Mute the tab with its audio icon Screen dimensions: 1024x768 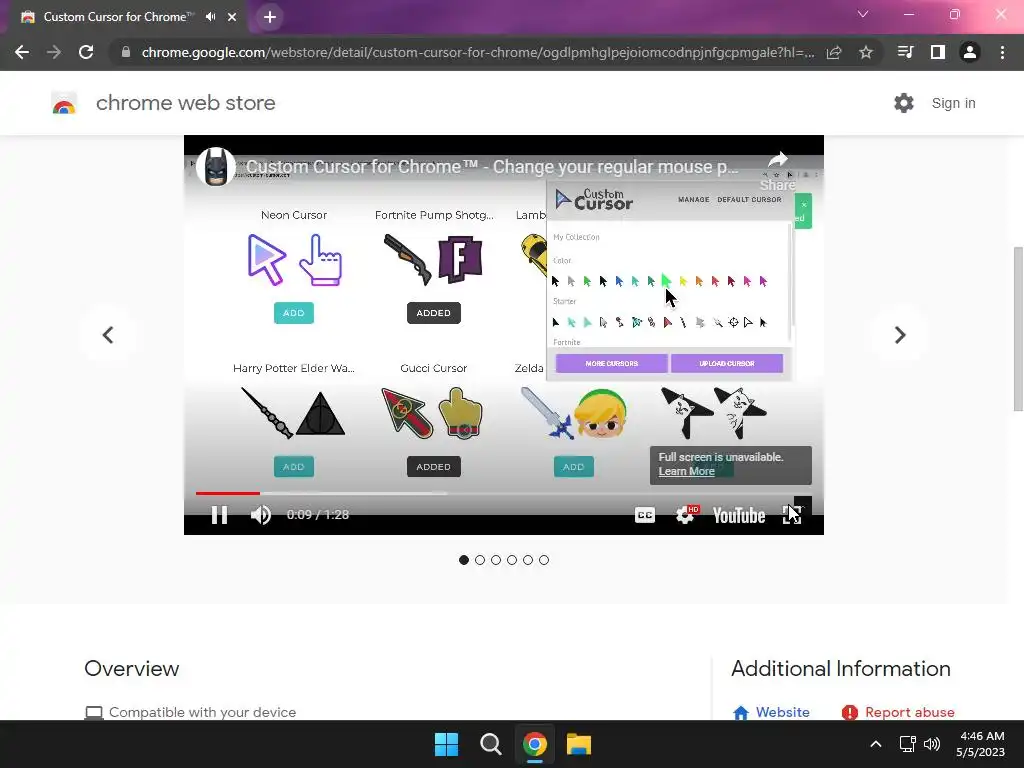[210, 17]
